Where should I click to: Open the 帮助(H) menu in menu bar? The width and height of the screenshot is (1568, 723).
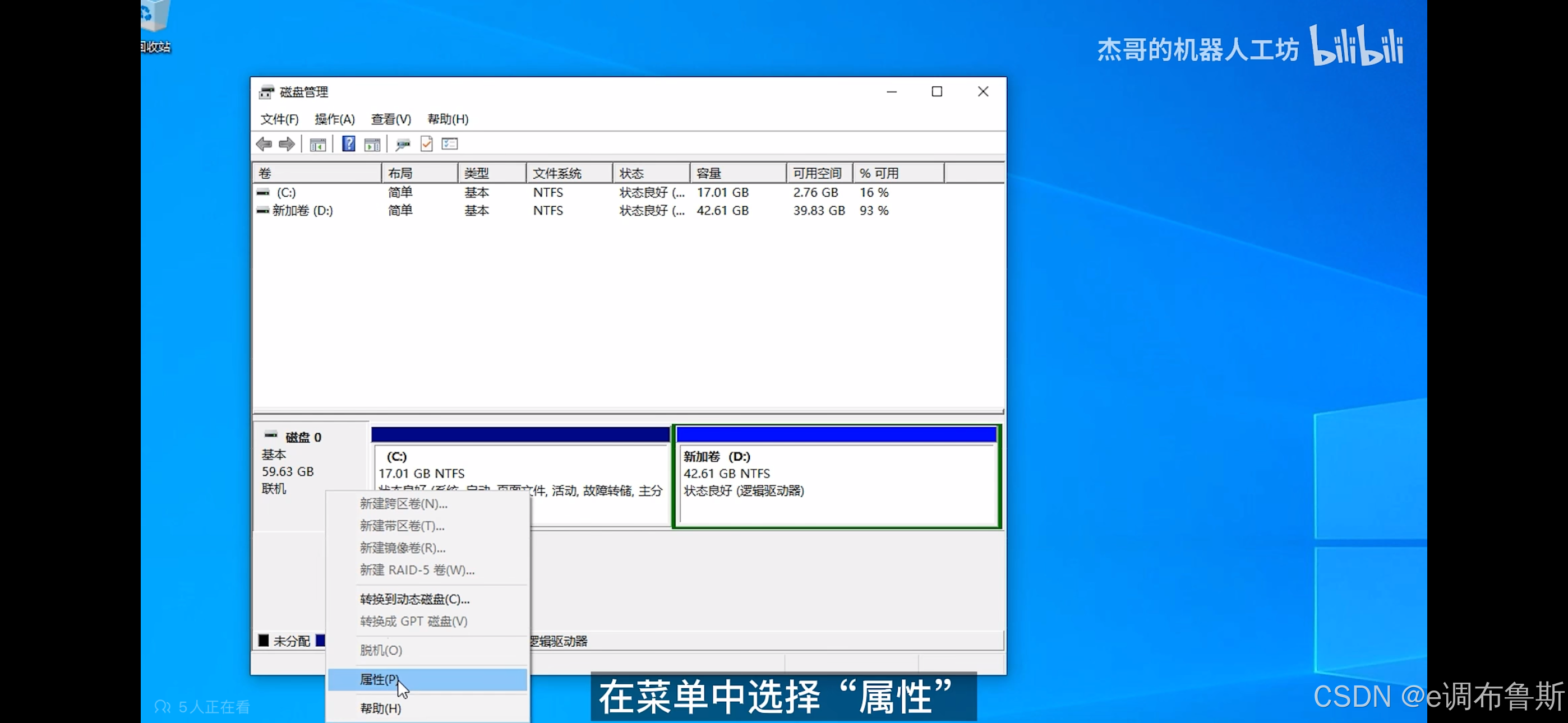tap(448, 119)
